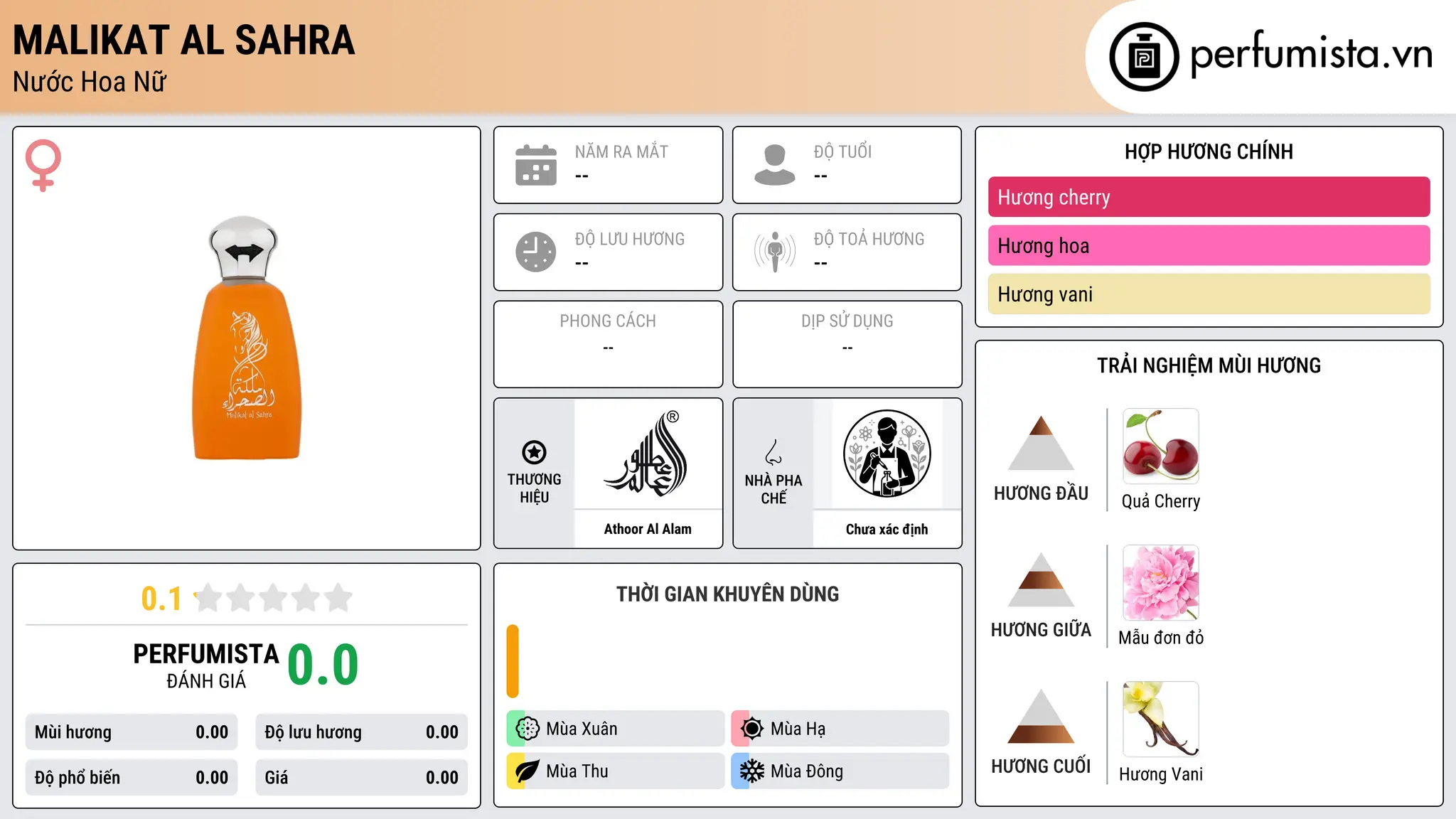This screenshot has width=1456, height=819.
Task: Open the Mẫu đơn đỏ peony image
Action: (x=1161, y=583)
